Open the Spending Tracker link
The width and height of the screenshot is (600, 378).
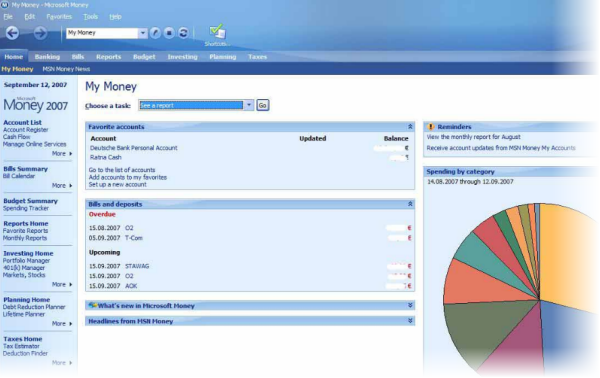point(26,208)
